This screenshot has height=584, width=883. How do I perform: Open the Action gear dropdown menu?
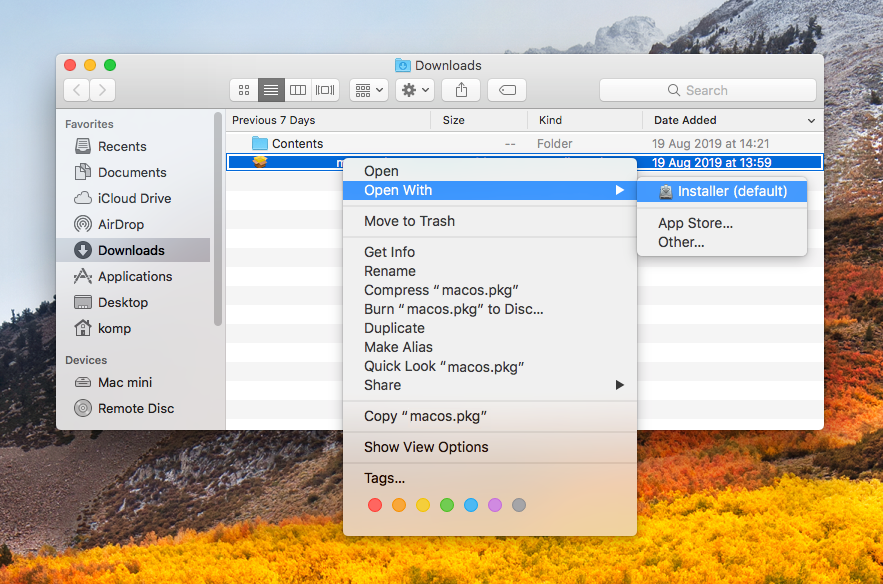(414, 90)
